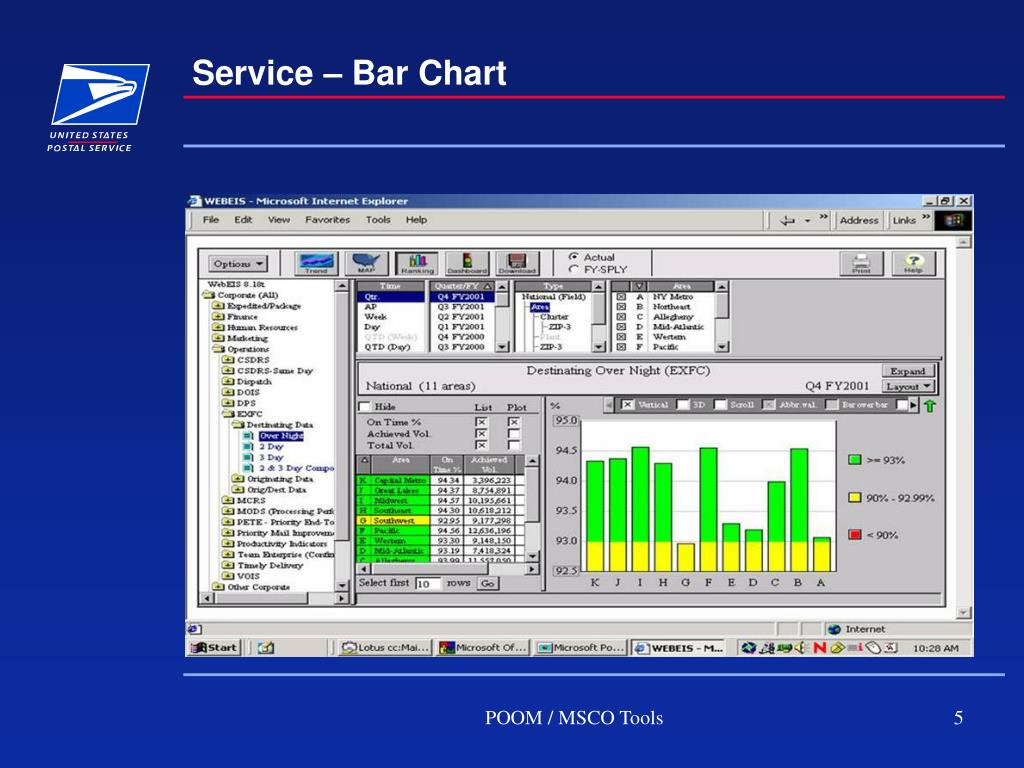
Task: Switch to the MAP view
Action: coord(366,264)
